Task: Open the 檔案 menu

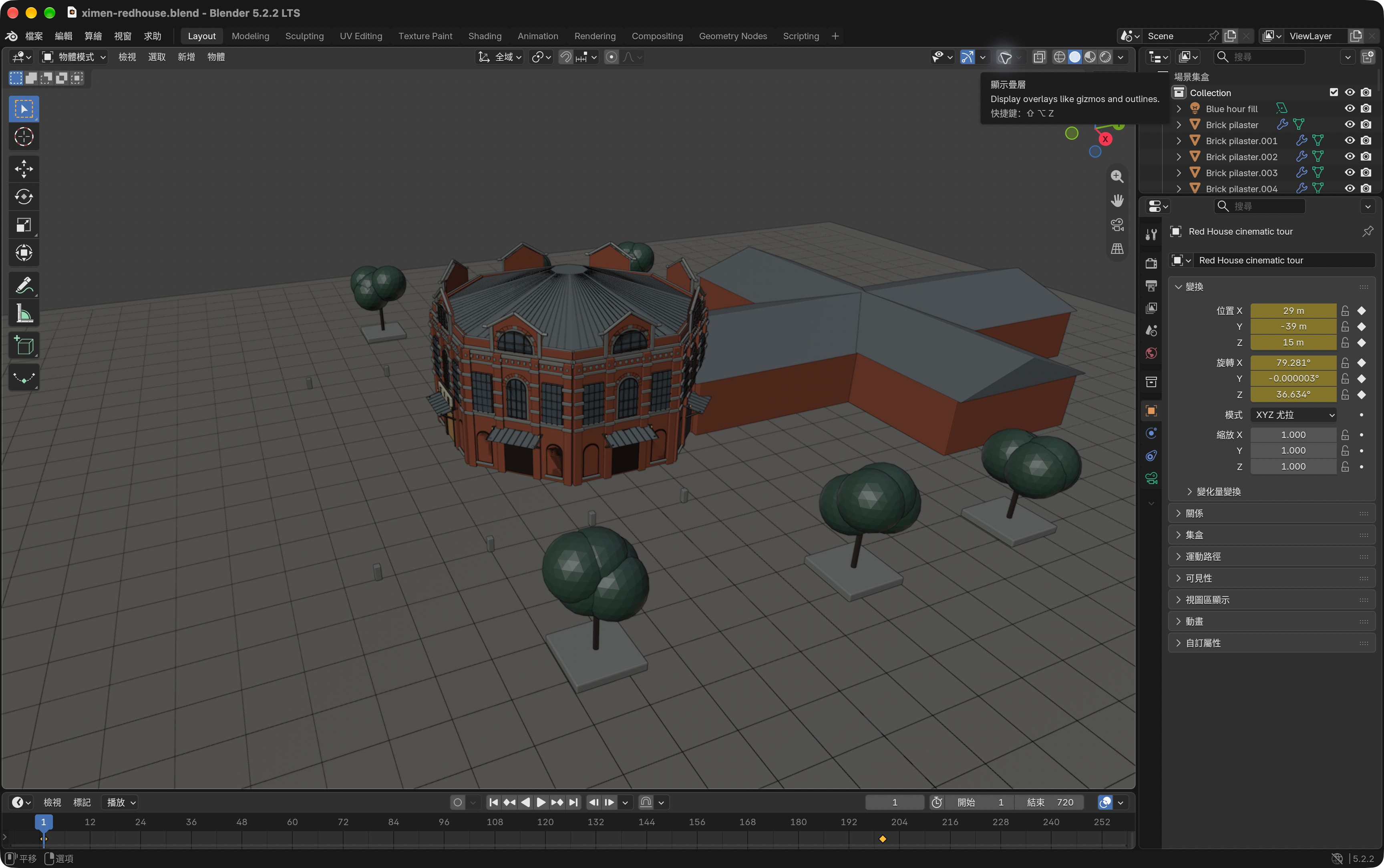Action: coord(34,36)
